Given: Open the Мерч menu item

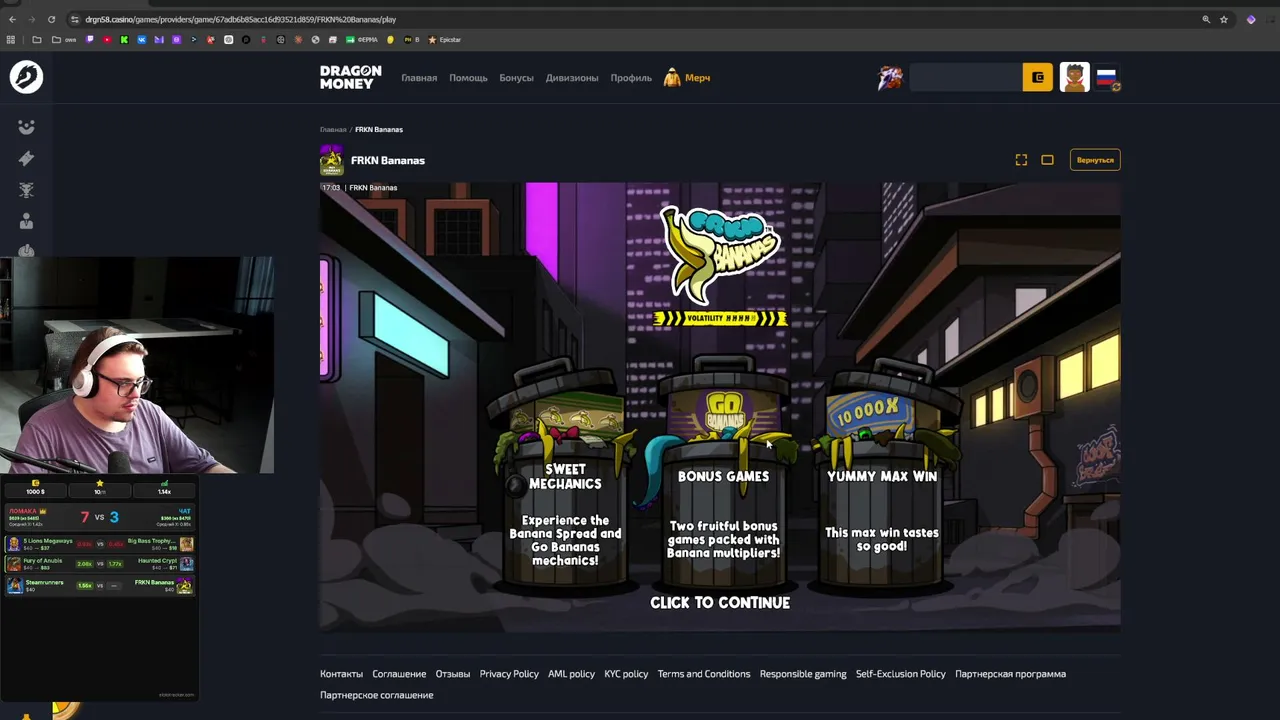Looking at the screenshot, I should point(688,78).
